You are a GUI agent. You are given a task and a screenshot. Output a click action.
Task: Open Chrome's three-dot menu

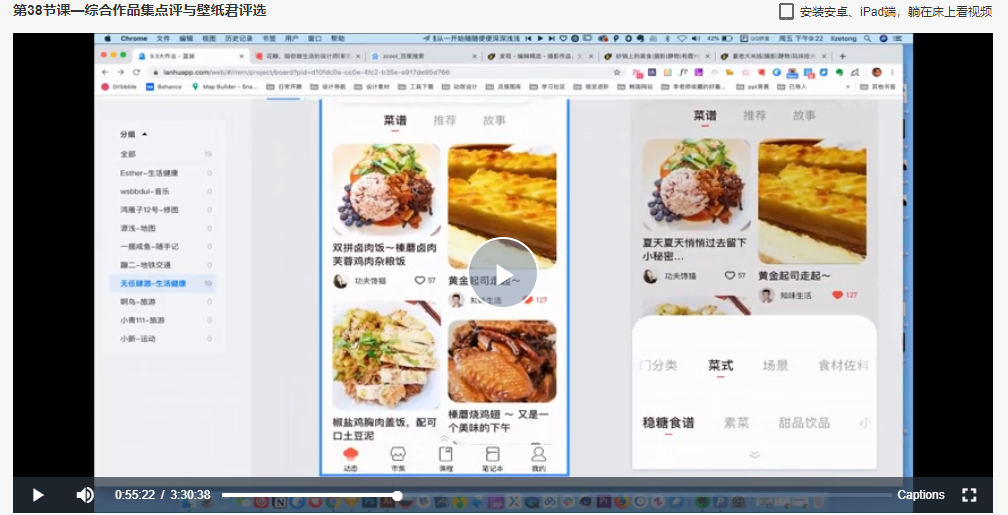[x=892, y=72]
